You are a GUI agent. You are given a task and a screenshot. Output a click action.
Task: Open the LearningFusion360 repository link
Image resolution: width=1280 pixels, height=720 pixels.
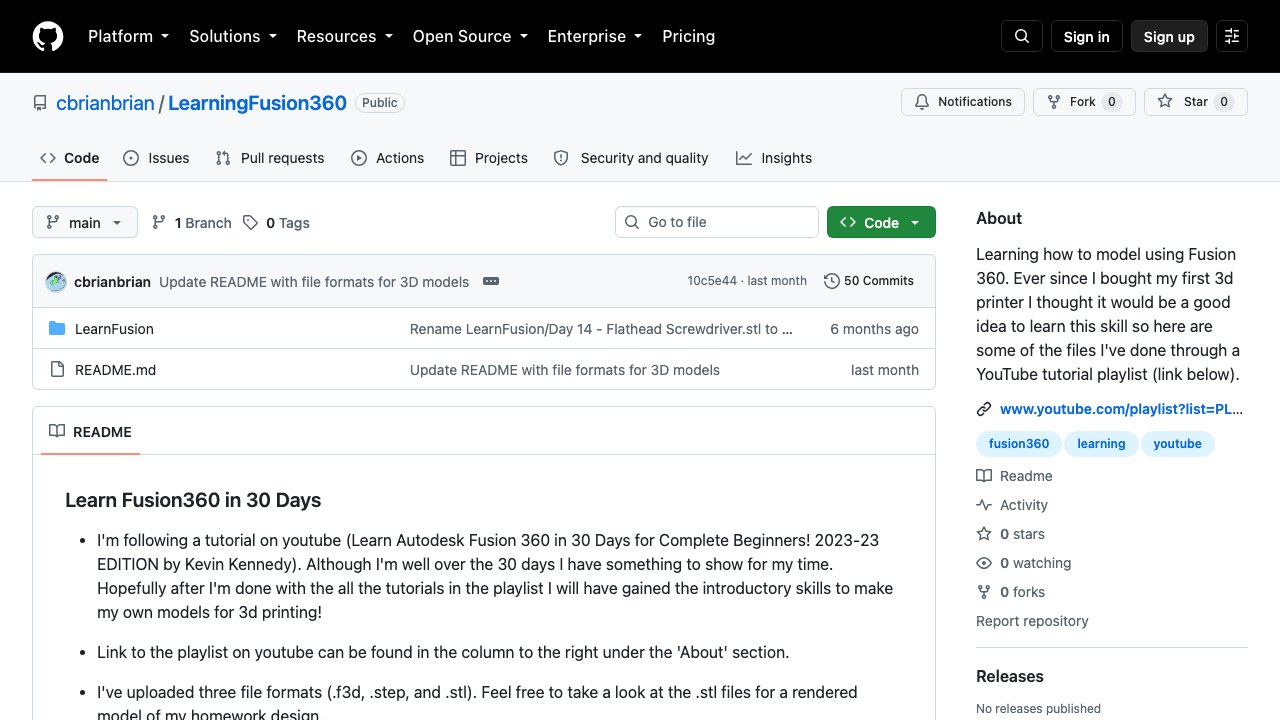pos(257,103)
